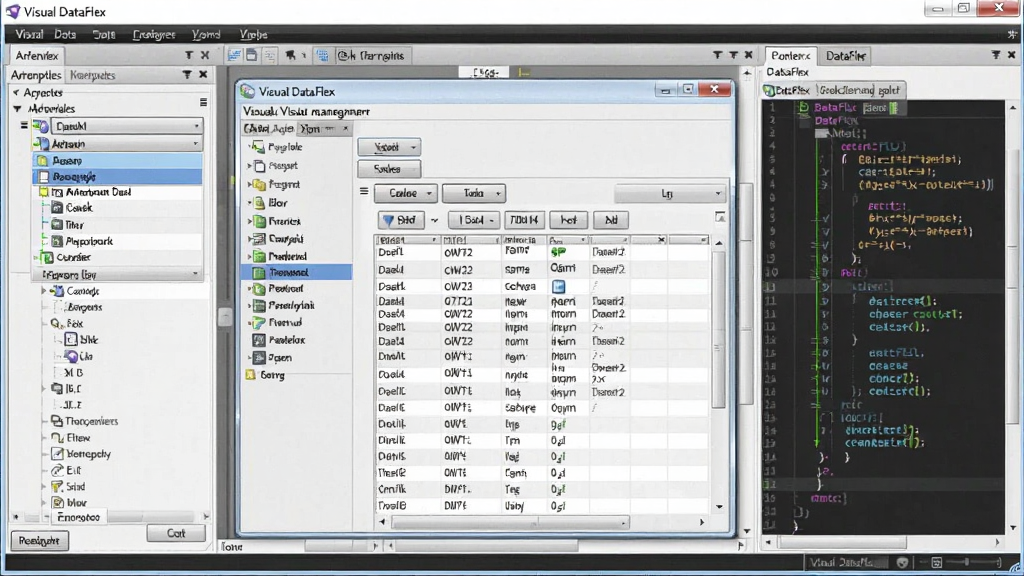Click the Bitd filter button above the table
1024x576 pixels.
[x=401, y=220]
